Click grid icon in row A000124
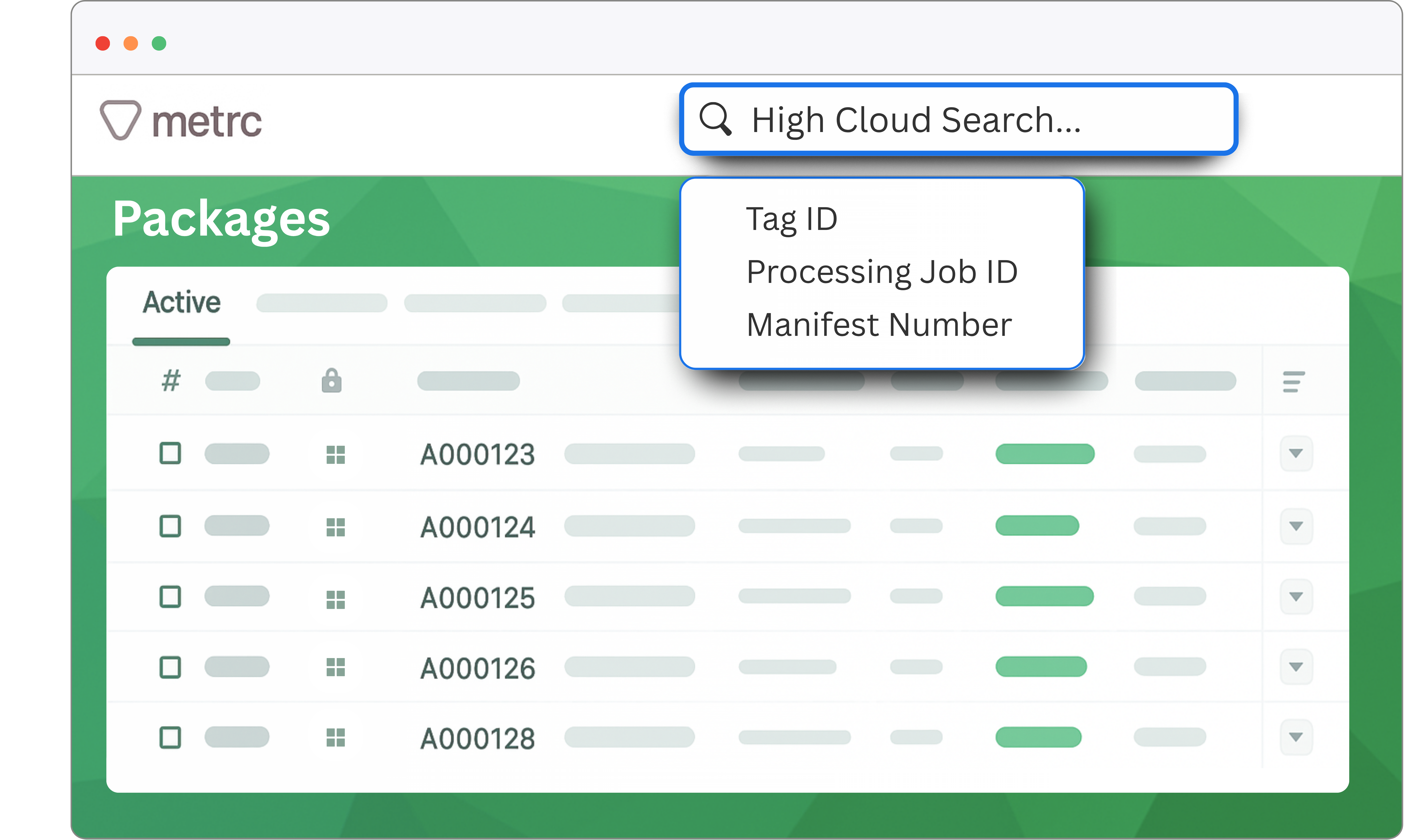Screen dimensions: 1404x840 [336, 527]
